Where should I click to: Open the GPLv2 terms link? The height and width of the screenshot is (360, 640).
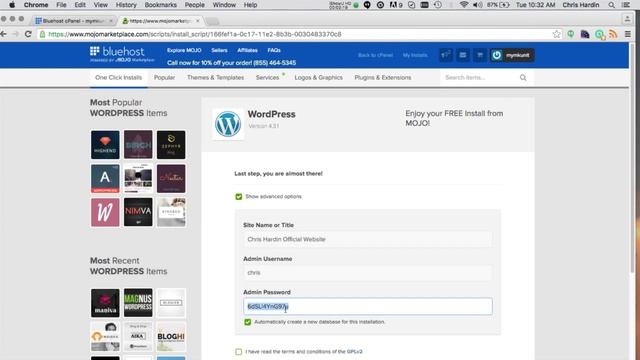[354, 351]
